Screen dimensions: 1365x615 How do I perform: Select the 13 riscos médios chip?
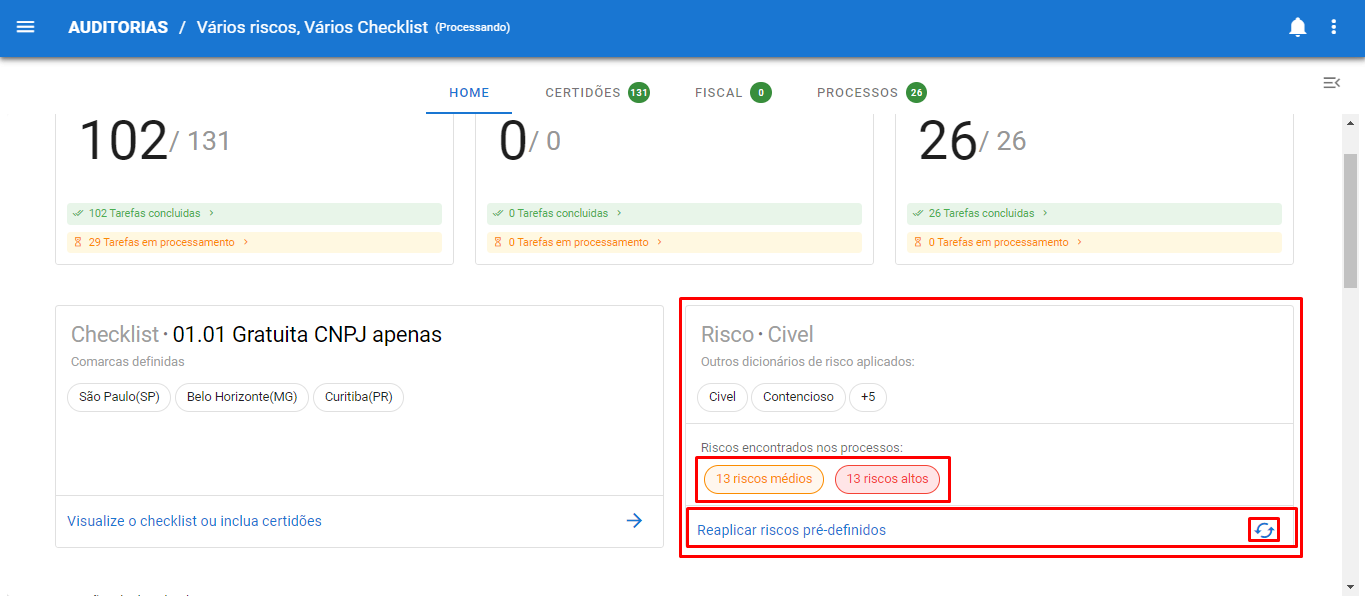pos(764,479)
